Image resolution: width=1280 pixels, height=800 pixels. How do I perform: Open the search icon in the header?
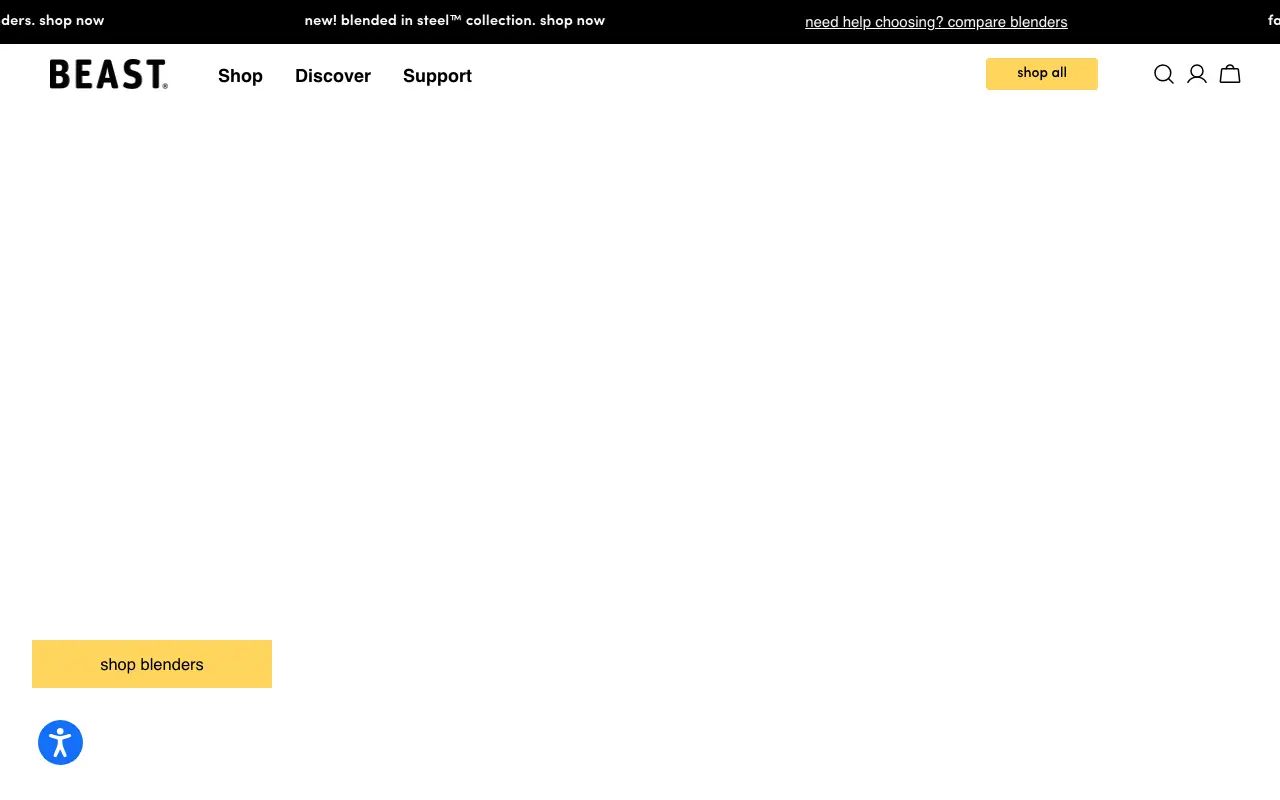(x=1164, y=74)
